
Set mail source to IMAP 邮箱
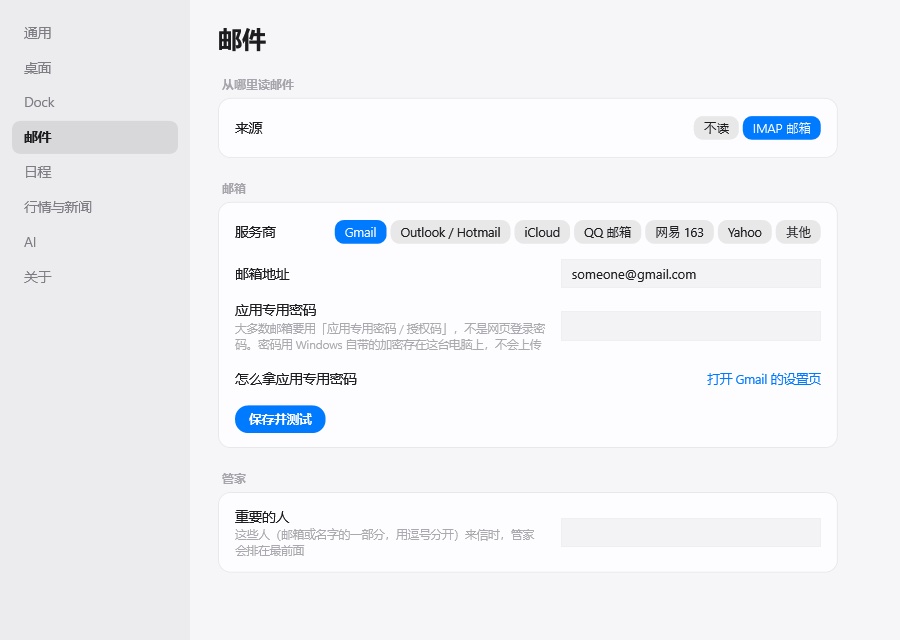[782, 128]
